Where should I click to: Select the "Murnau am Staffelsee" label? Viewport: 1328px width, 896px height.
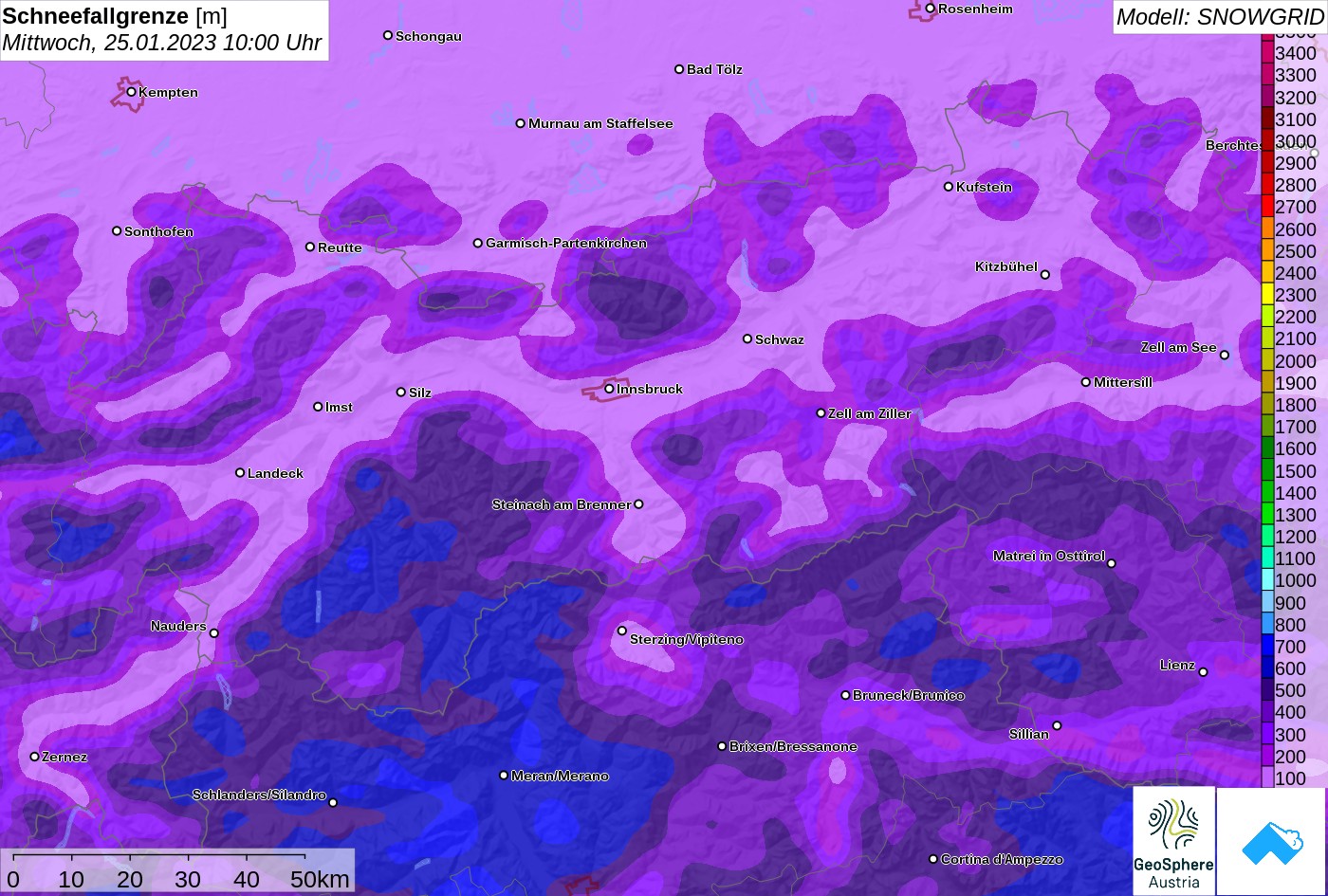(x=600, y=123)
